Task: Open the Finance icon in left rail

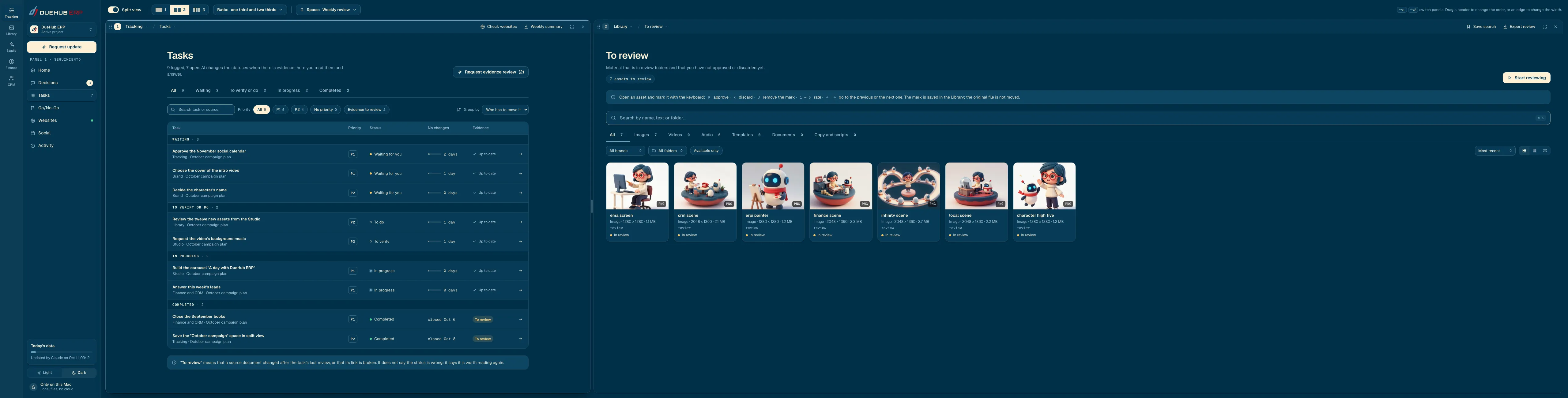Action: point(11,64)
